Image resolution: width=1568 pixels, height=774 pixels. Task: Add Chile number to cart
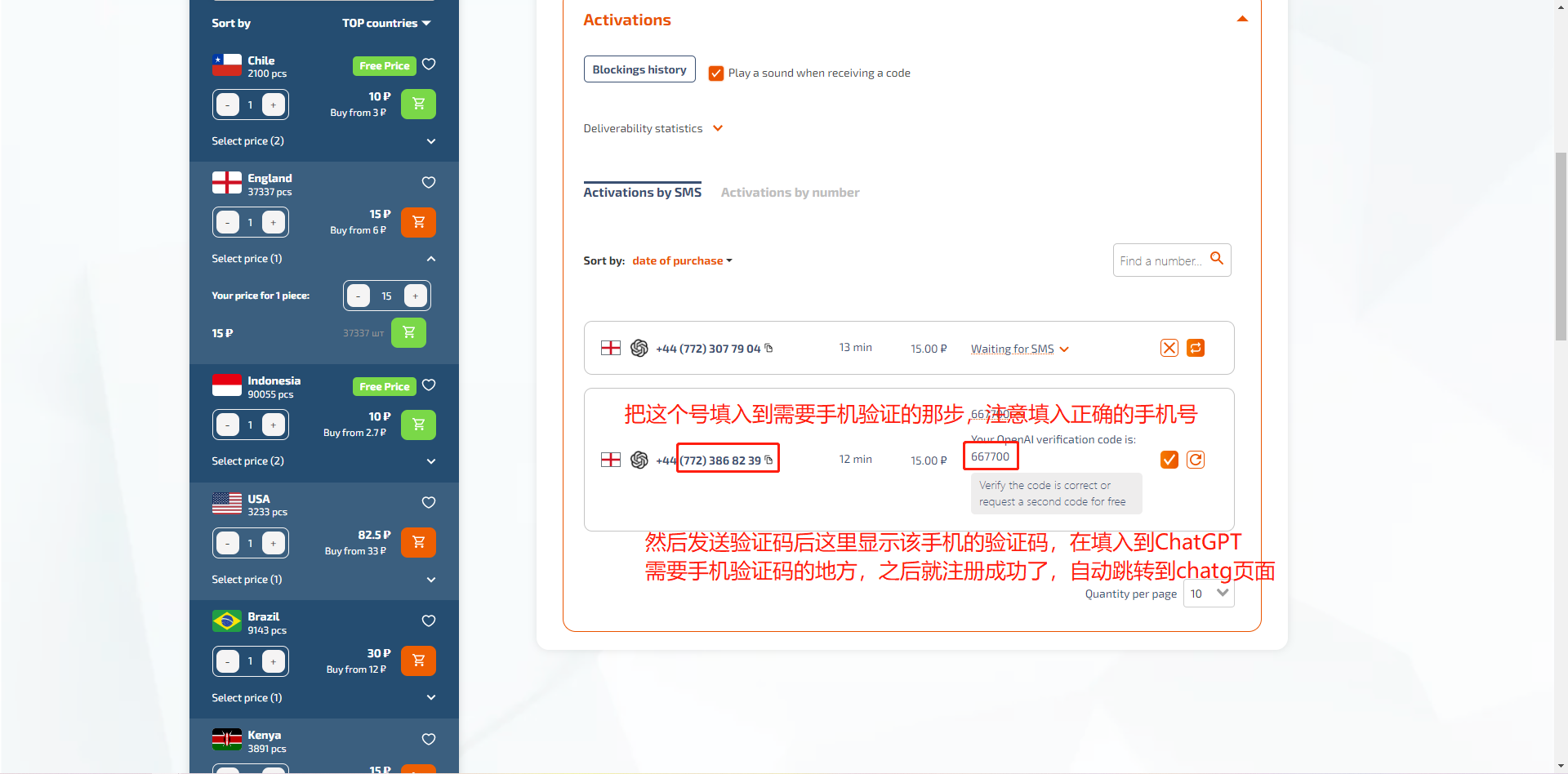click(418, 105)
